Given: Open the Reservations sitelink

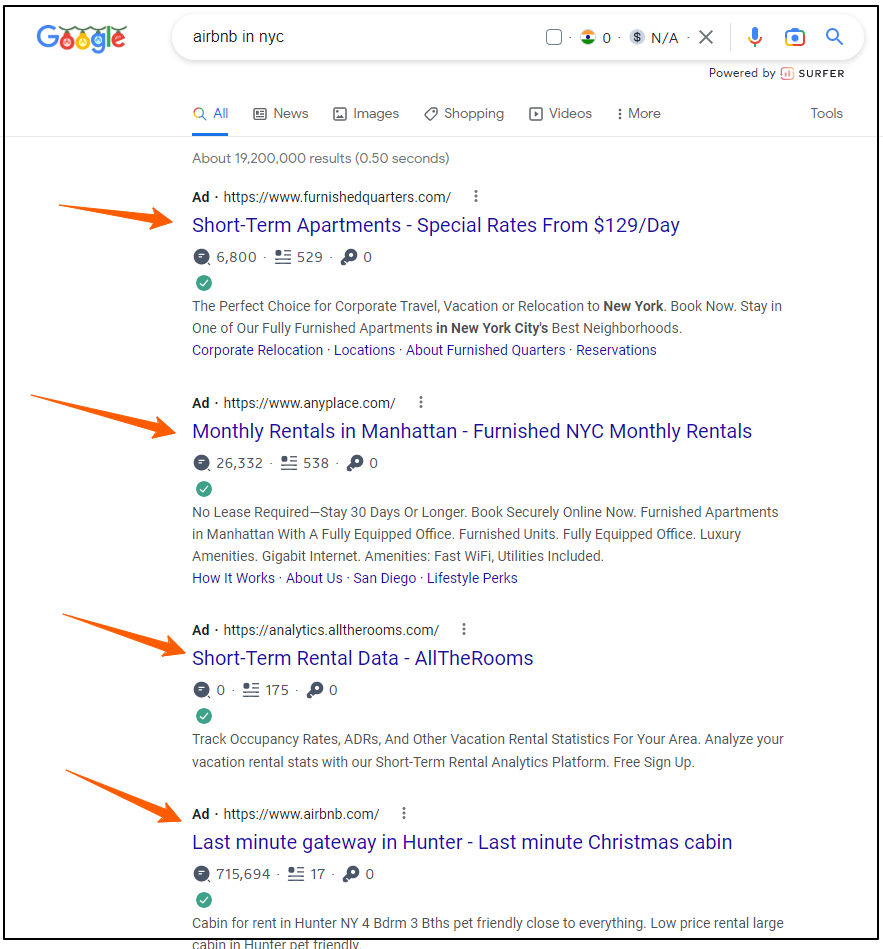Looking at the screenshot, I should [x=616, y=350].
